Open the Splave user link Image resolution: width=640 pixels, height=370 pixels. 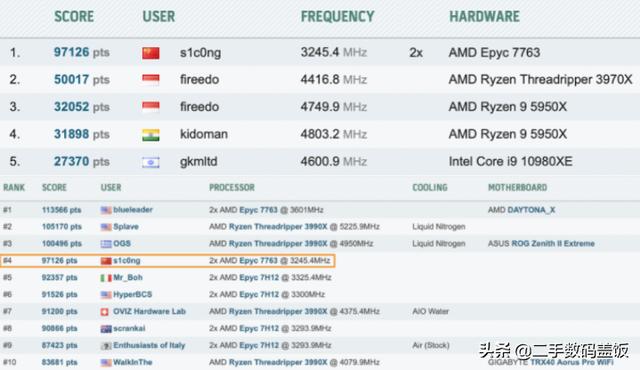pos(126,226)
